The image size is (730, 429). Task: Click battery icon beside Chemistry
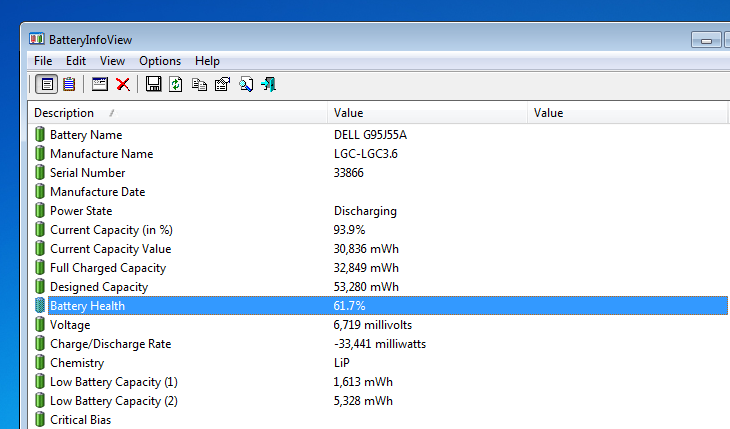point(40,363)
